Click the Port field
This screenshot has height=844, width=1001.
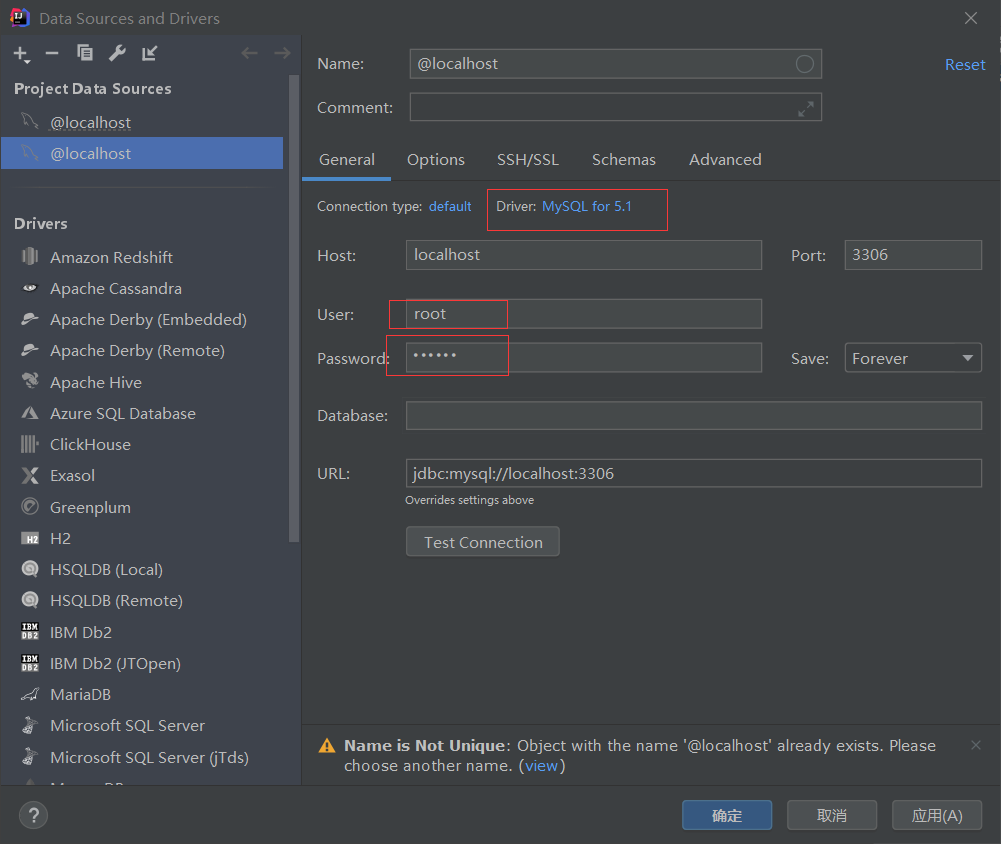[x=913, y=255]
